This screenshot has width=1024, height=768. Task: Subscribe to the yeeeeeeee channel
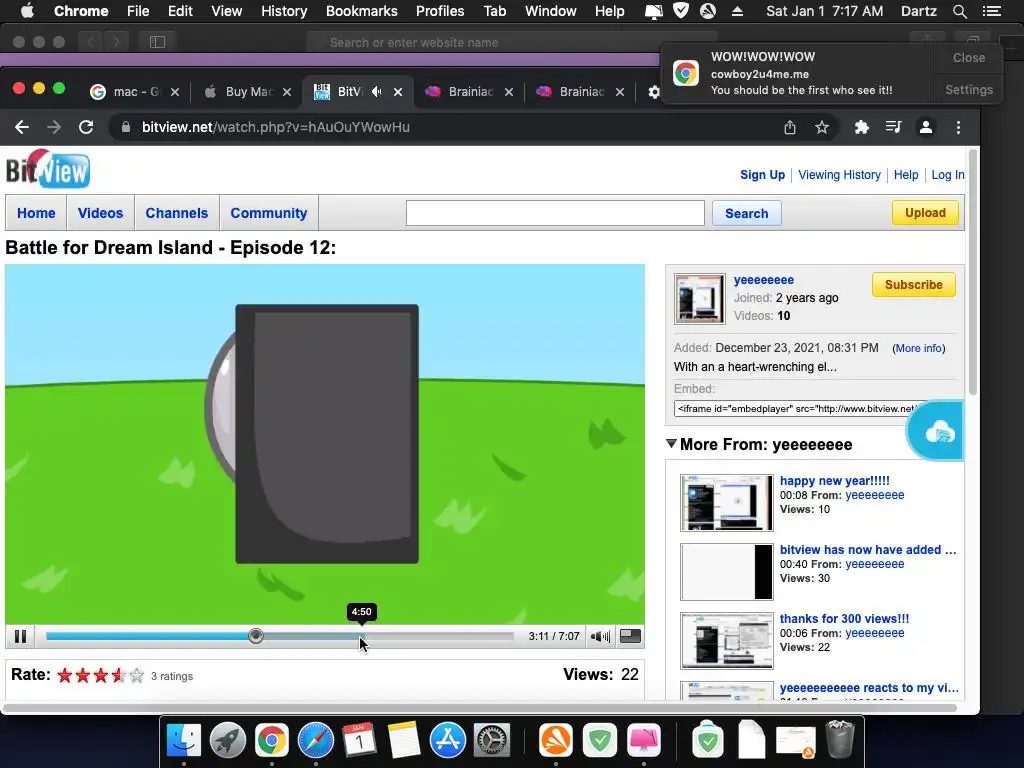913,285
